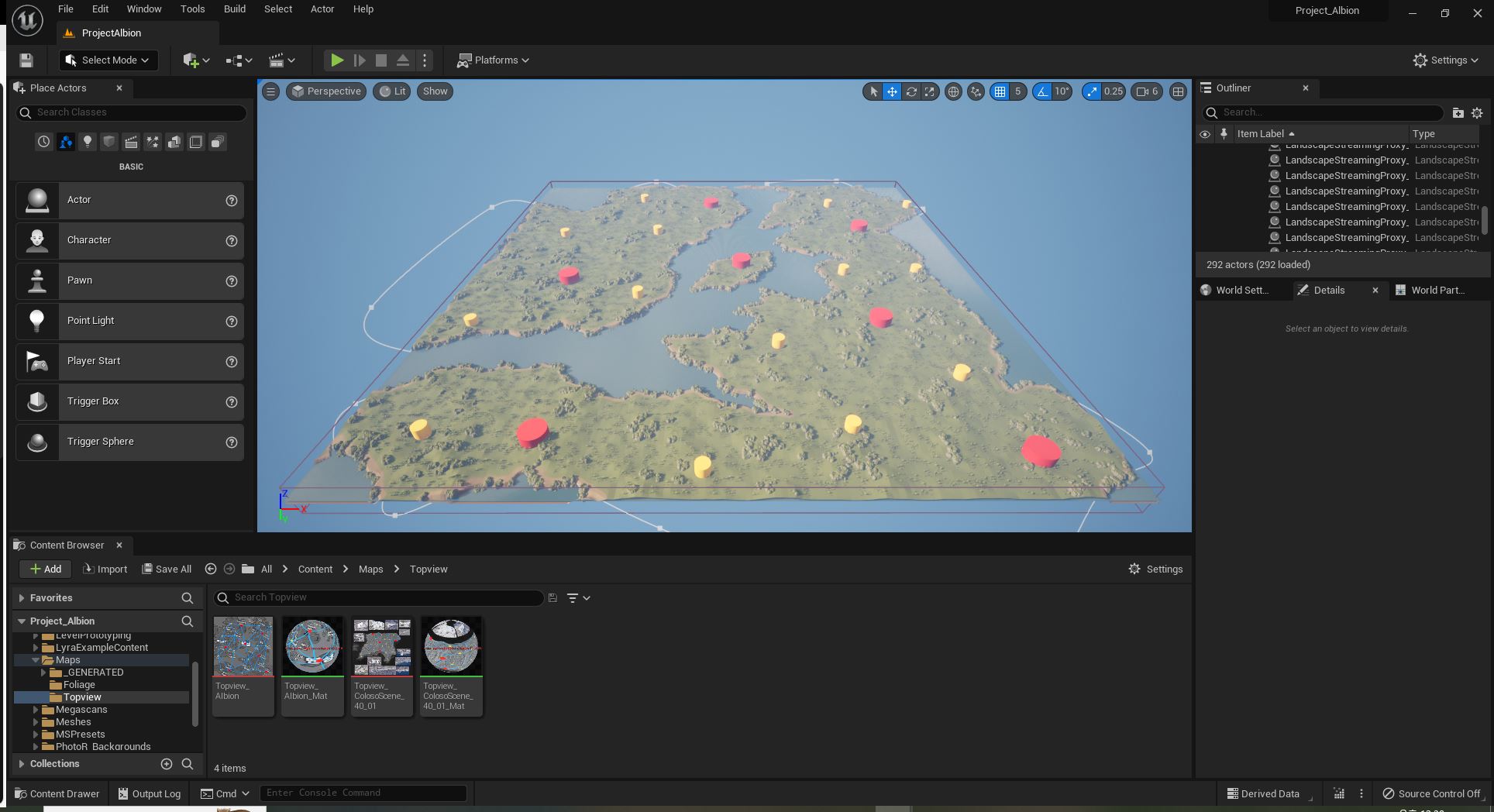1494x812 pixels.
Task: Toggle grid snapping in viewport
Action: tap(1000, 91)
